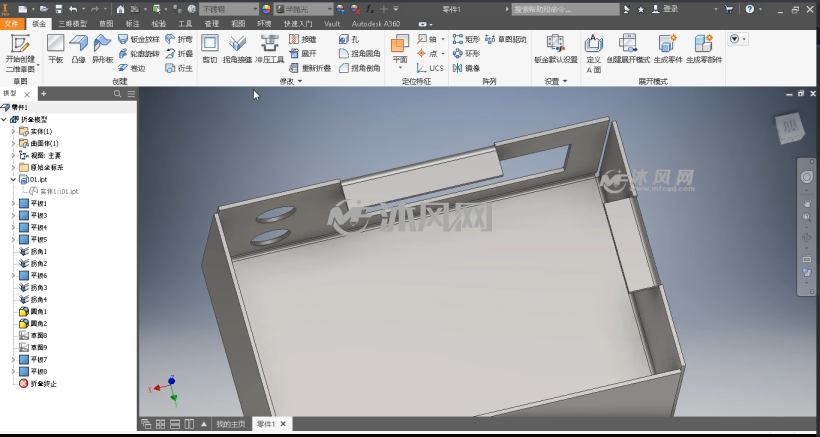820x437 pixels.
Task: Go to Home view icon
Action: click(120, 9)
